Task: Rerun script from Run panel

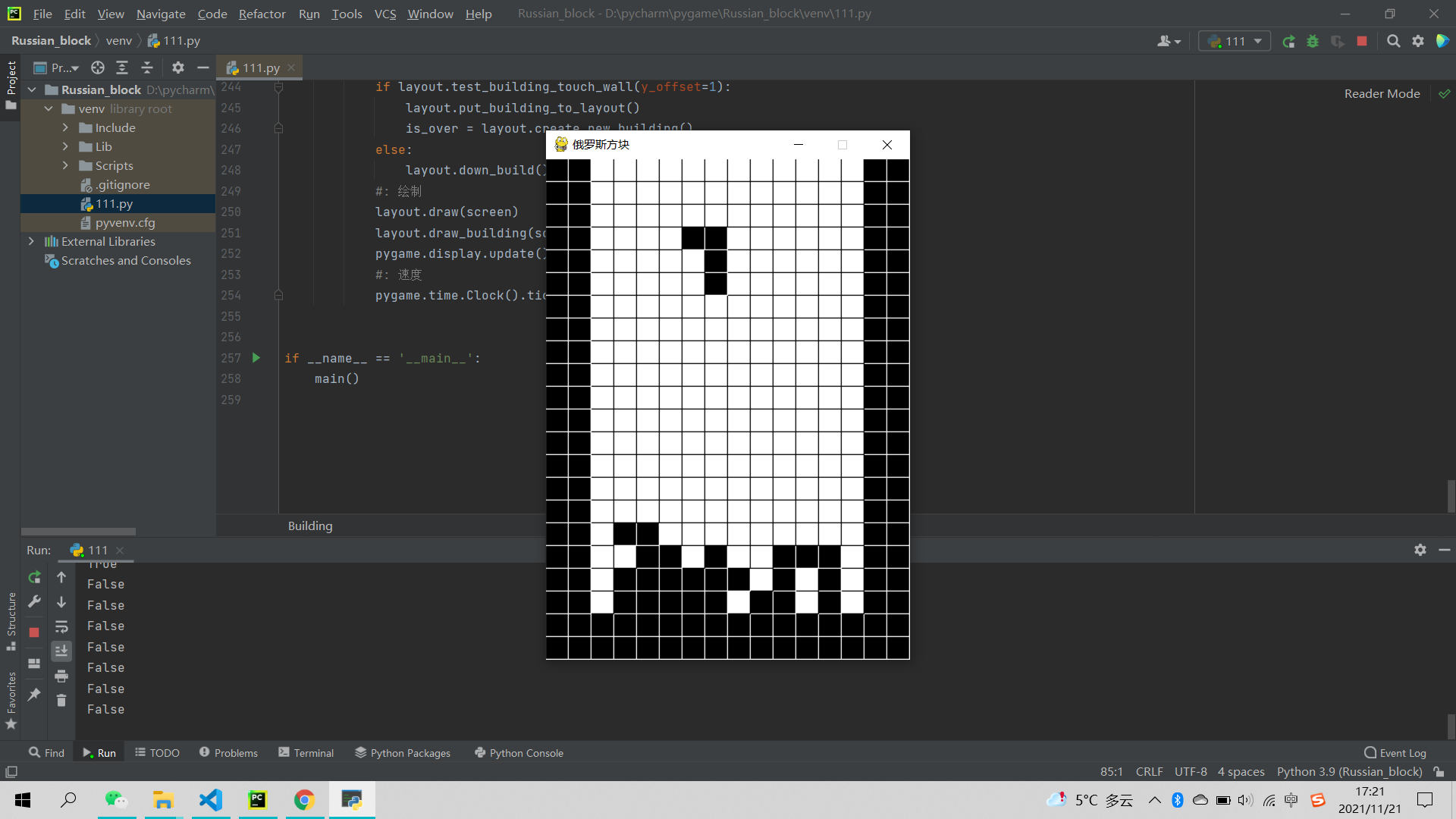Action: click(x=34, y=578)
